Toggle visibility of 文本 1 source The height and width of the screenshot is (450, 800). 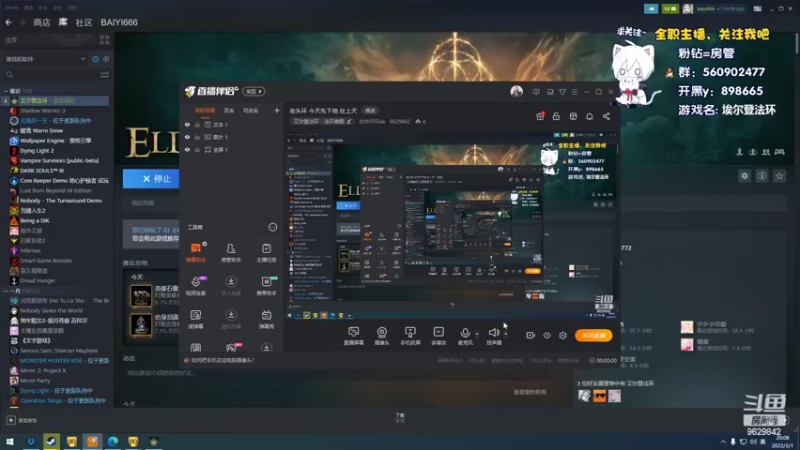pyautogui.click(x=187, y=124)
